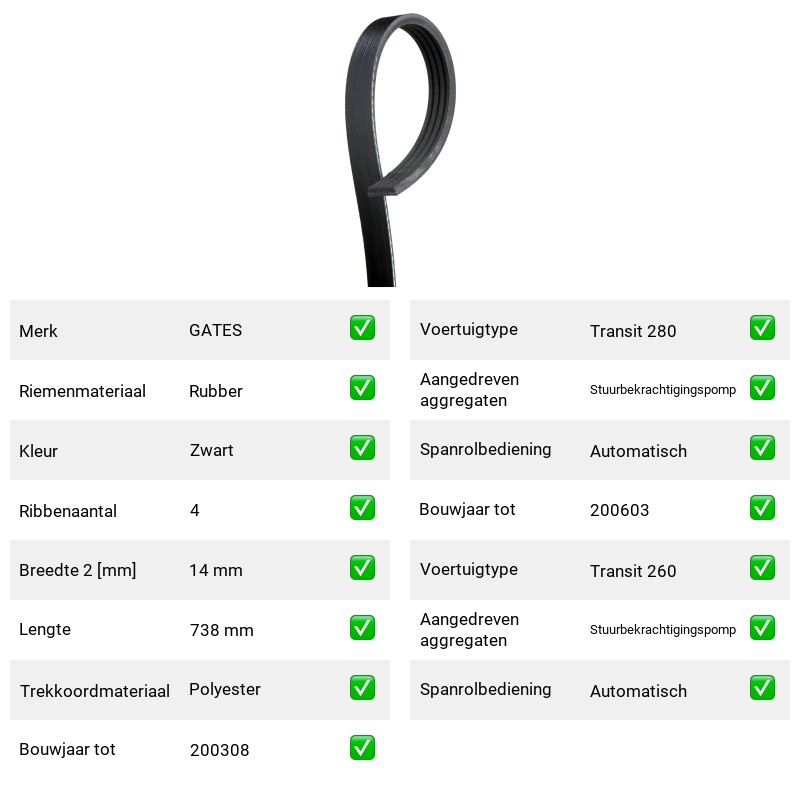Click the green checkmark for Zwart
The height and width of the screenshot is (800, 800).
[x=362, y=447]
